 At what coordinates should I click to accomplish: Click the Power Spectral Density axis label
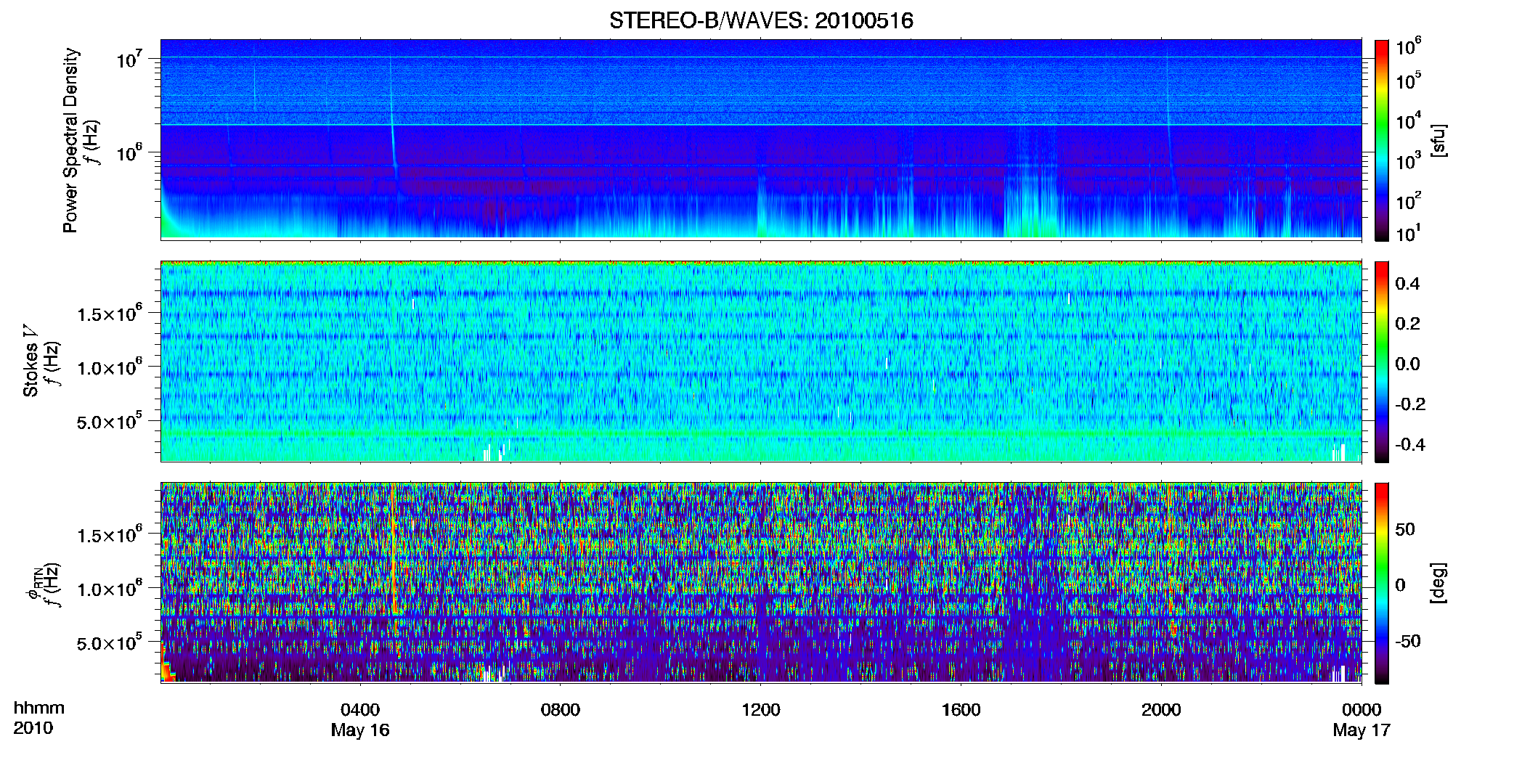[x=70, y=140]
